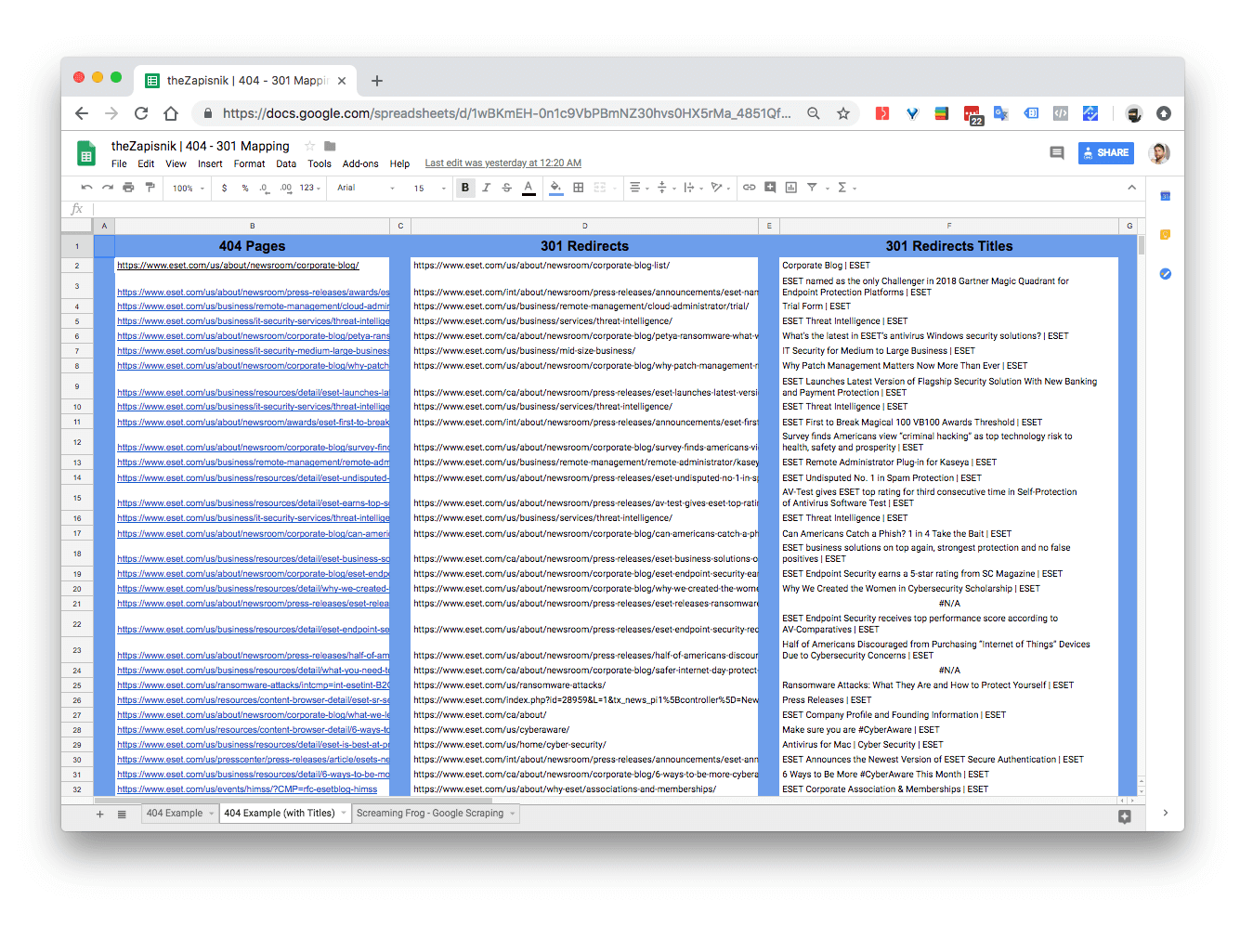Select the 301 Redirects Titles header cell

point(948,246)
